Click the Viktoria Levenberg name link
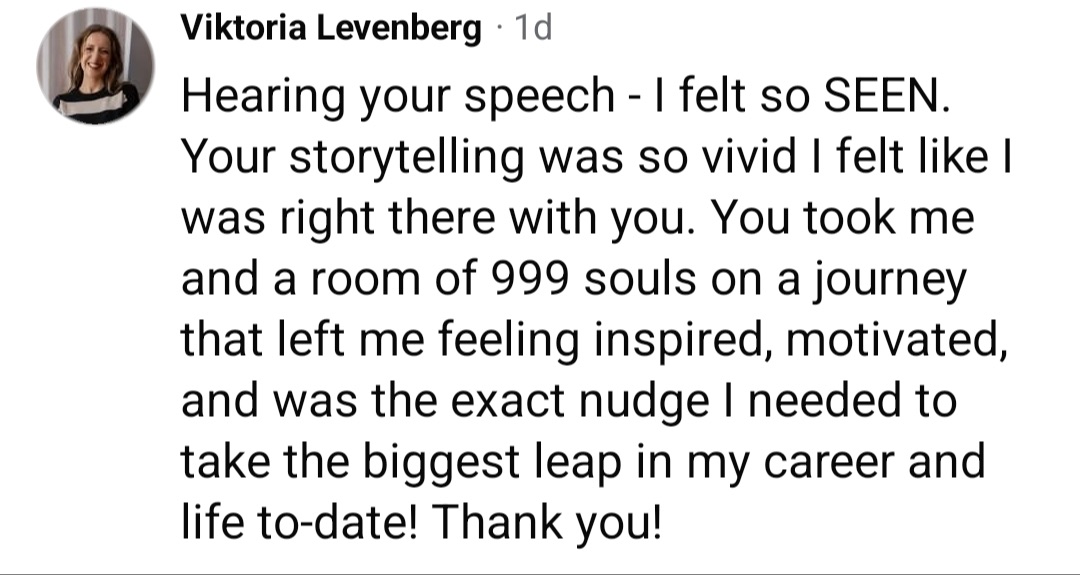This screenshot has width=1080, height=575. point(330,30)
